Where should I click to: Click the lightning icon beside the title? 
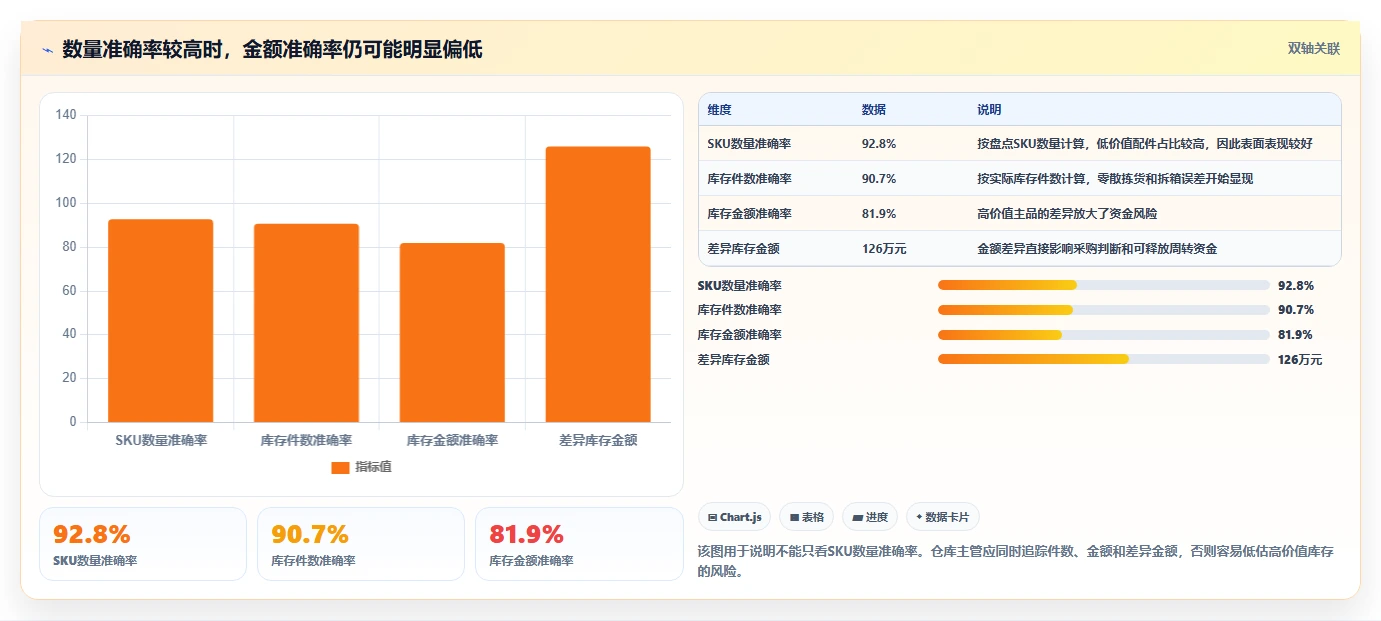[48, 50]
